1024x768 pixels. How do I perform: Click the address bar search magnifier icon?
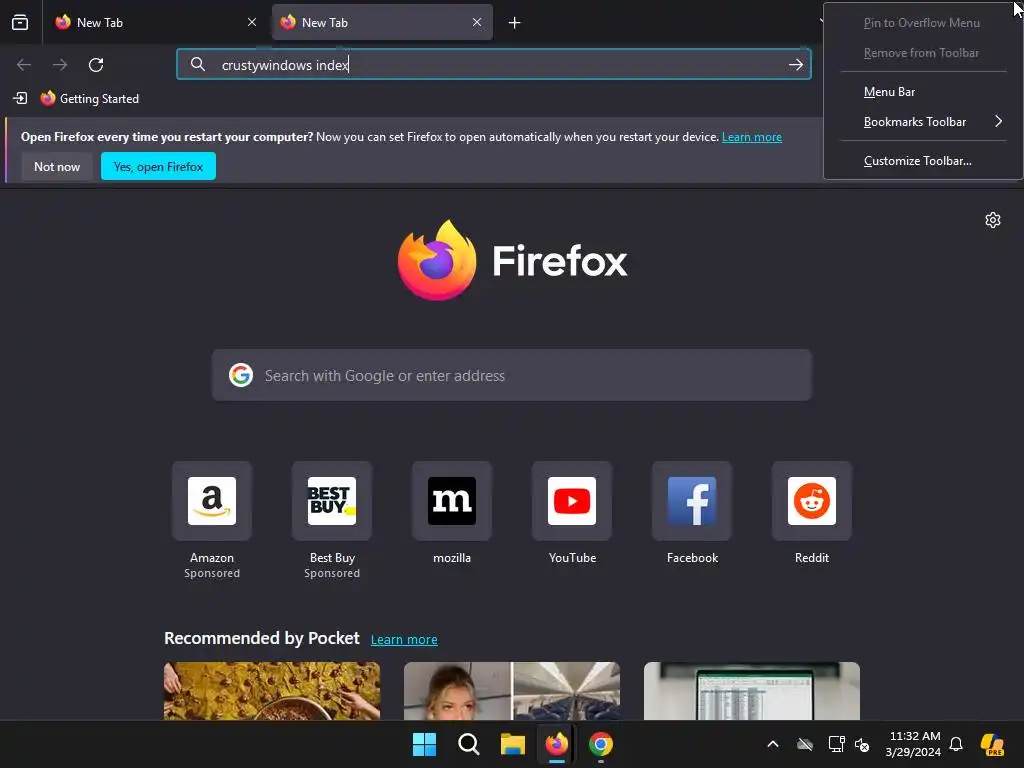(198, 64)
